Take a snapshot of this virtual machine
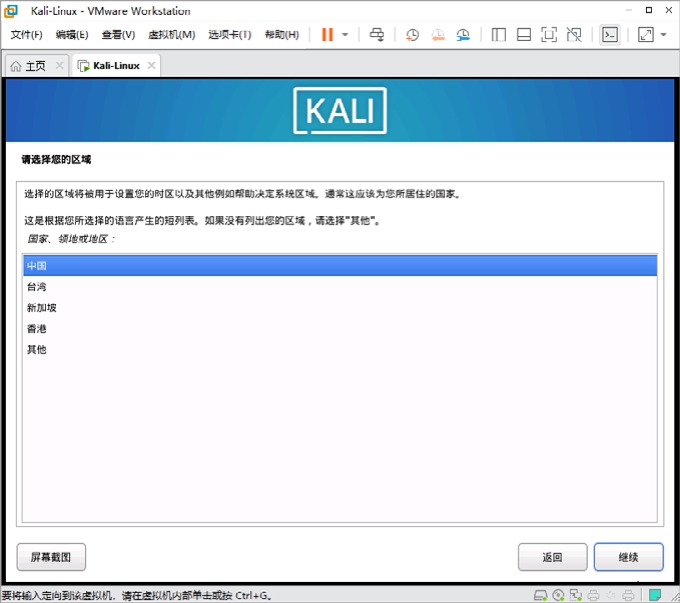 point(412,35)
